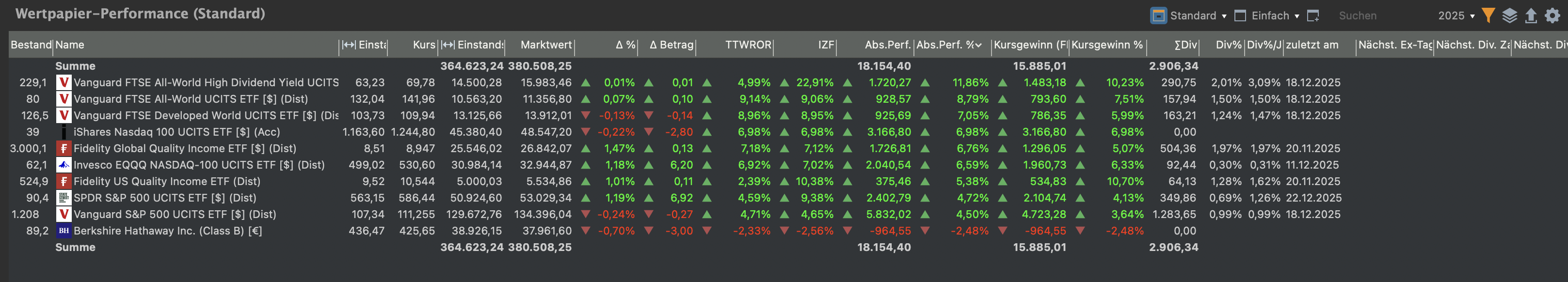The width and height of the screenshot is (1568, 282).
Task: Click the Berkshire Hathaway BH logo
Action: point(64,231)
